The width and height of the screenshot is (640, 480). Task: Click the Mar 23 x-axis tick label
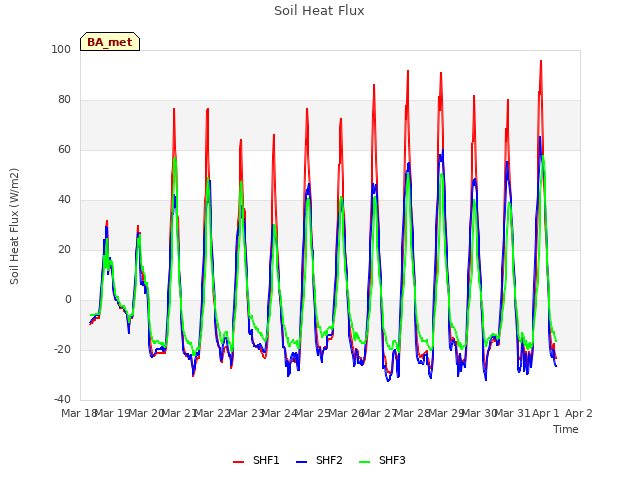pyautogui.click(x=246, y=413)
